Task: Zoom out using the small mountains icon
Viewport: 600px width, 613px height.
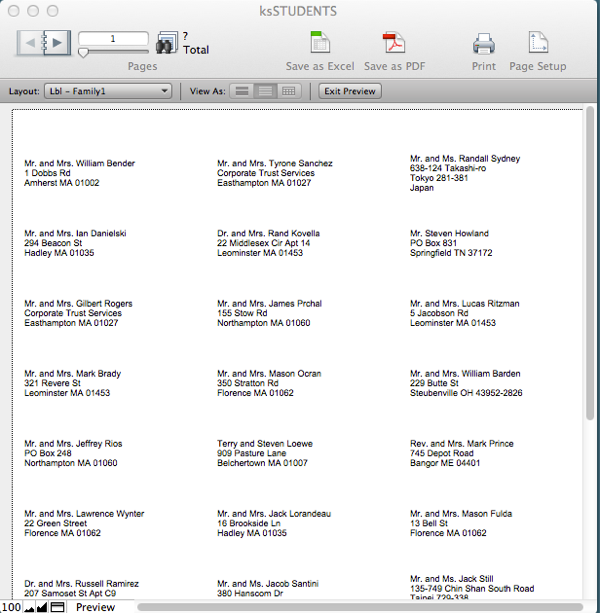Action: click(30, 607)
